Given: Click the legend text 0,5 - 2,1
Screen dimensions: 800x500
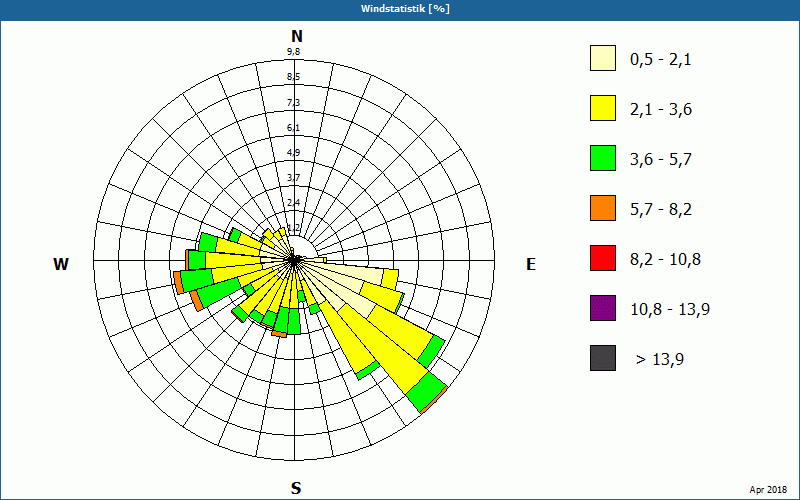Looking at the screenshot, I should (660, 60).
